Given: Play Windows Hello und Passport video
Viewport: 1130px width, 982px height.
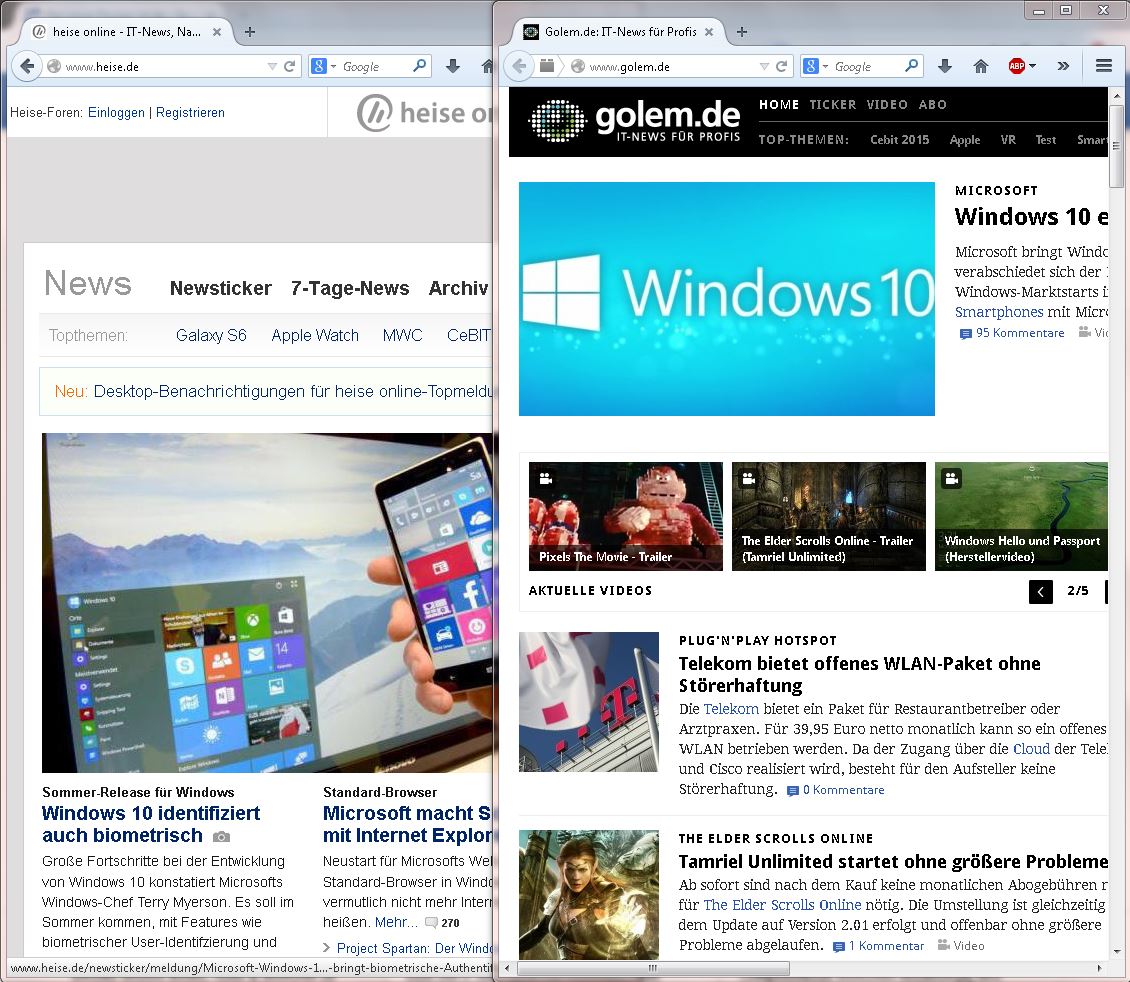Looking at the screenshot, I should tap(1021, 516).
